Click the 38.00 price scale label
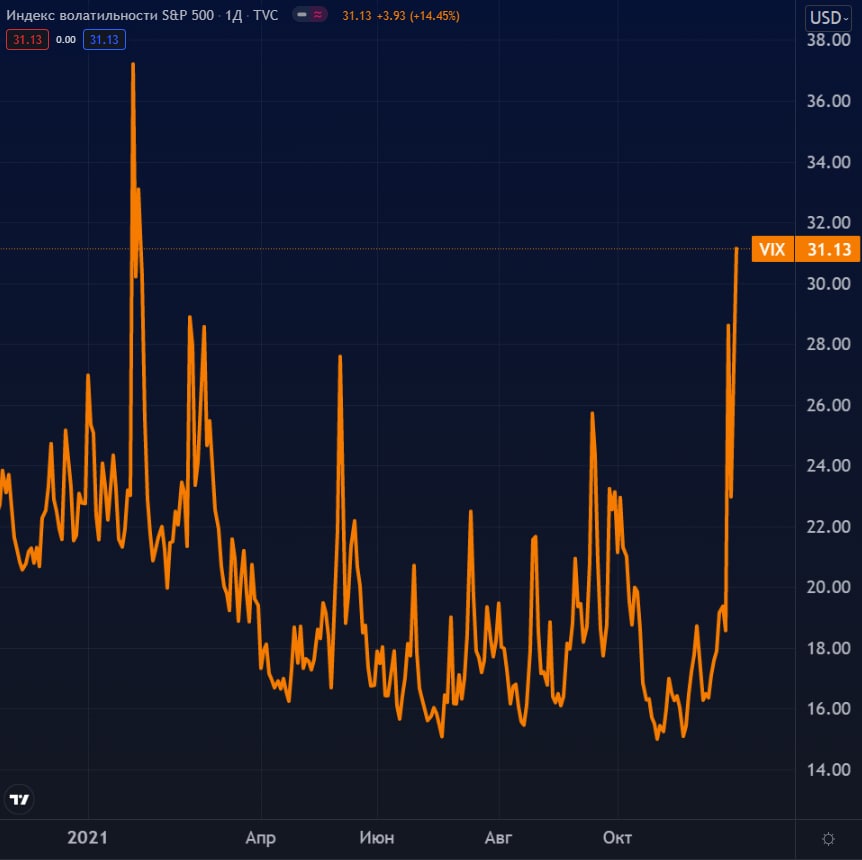The width and height of the screenshot is (862, 860). coord(828,40)
